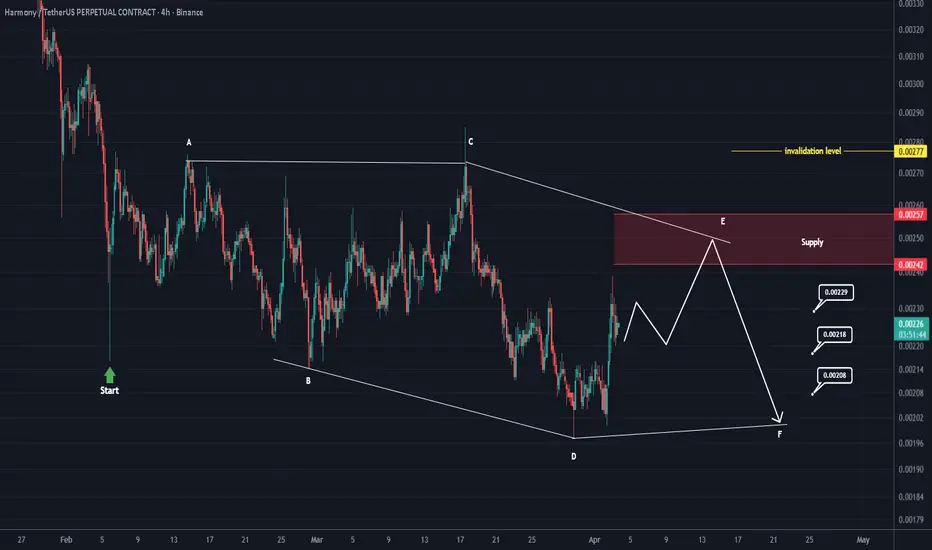Click the wave label E
Viewport: 932px width, 550px height.
point(723,221)
